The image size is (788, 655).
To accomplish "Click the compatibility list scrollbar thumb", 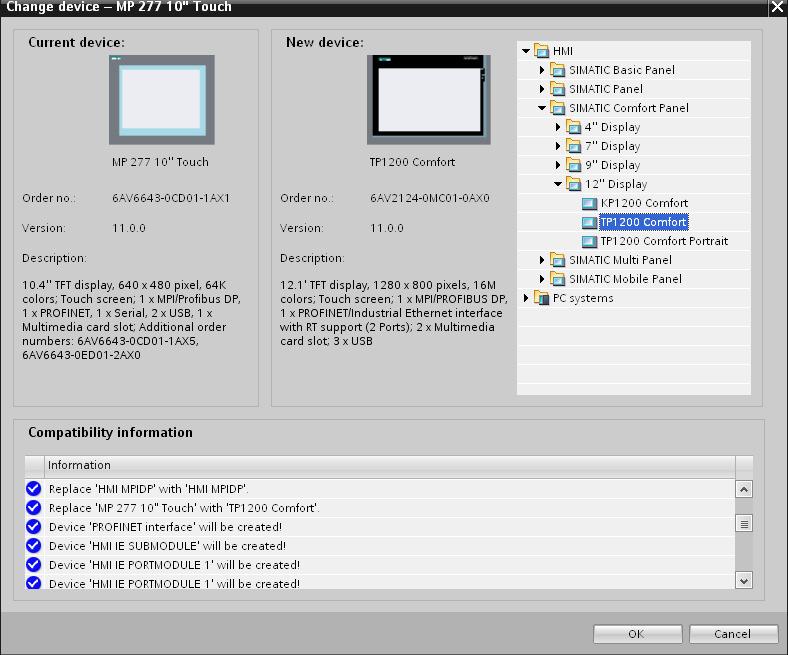I will click(744, 524).
